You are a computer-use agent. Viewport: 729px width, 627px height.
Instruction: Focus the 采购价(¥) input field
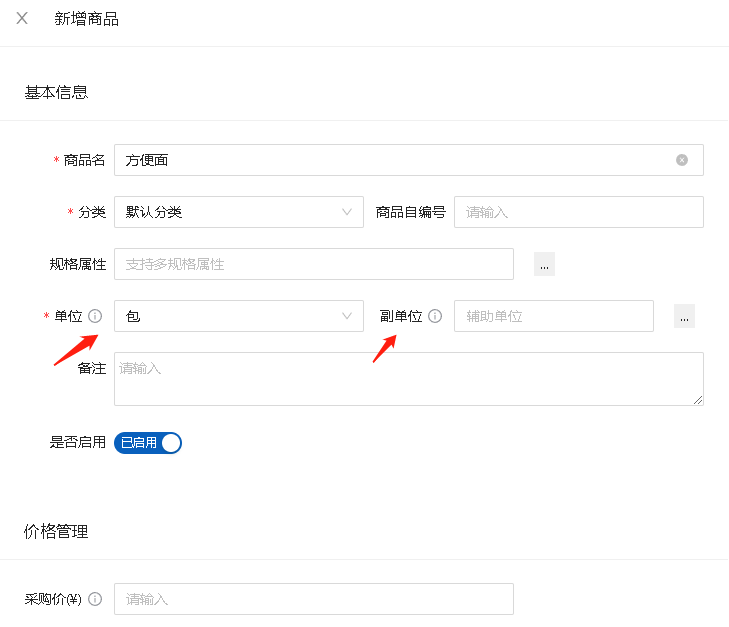click(x=314, y=599)
